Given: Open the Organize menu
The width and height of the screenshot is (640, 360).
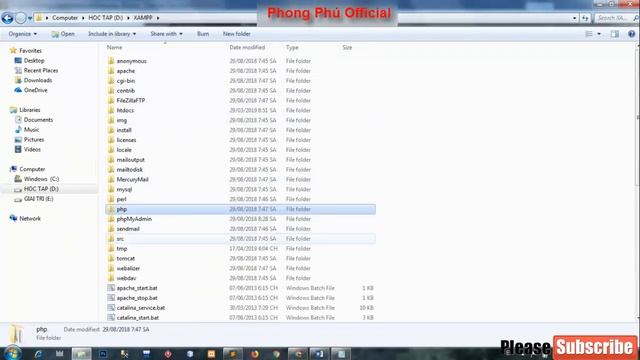Looking at the screenshot, I should tap(23, 34).
